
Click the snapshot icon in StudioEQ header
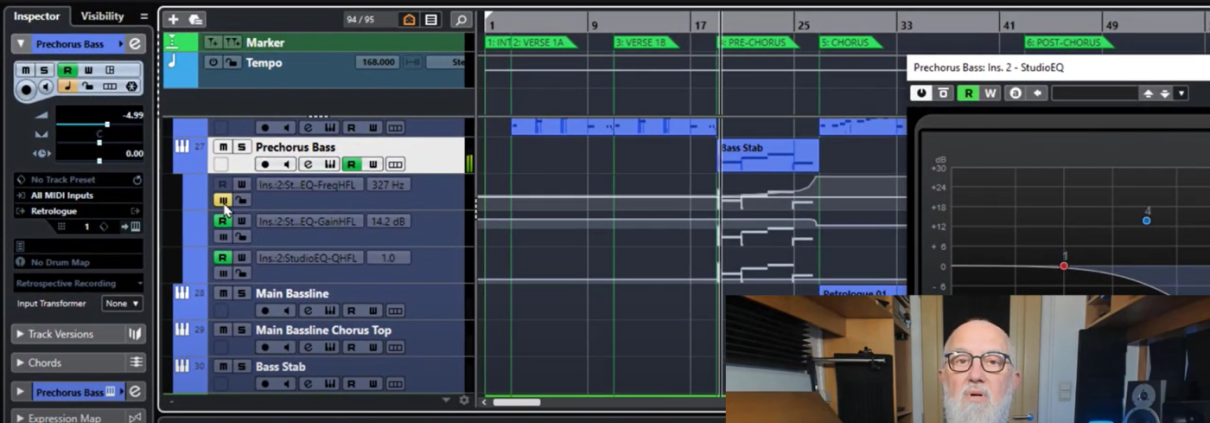pos(943,93)
